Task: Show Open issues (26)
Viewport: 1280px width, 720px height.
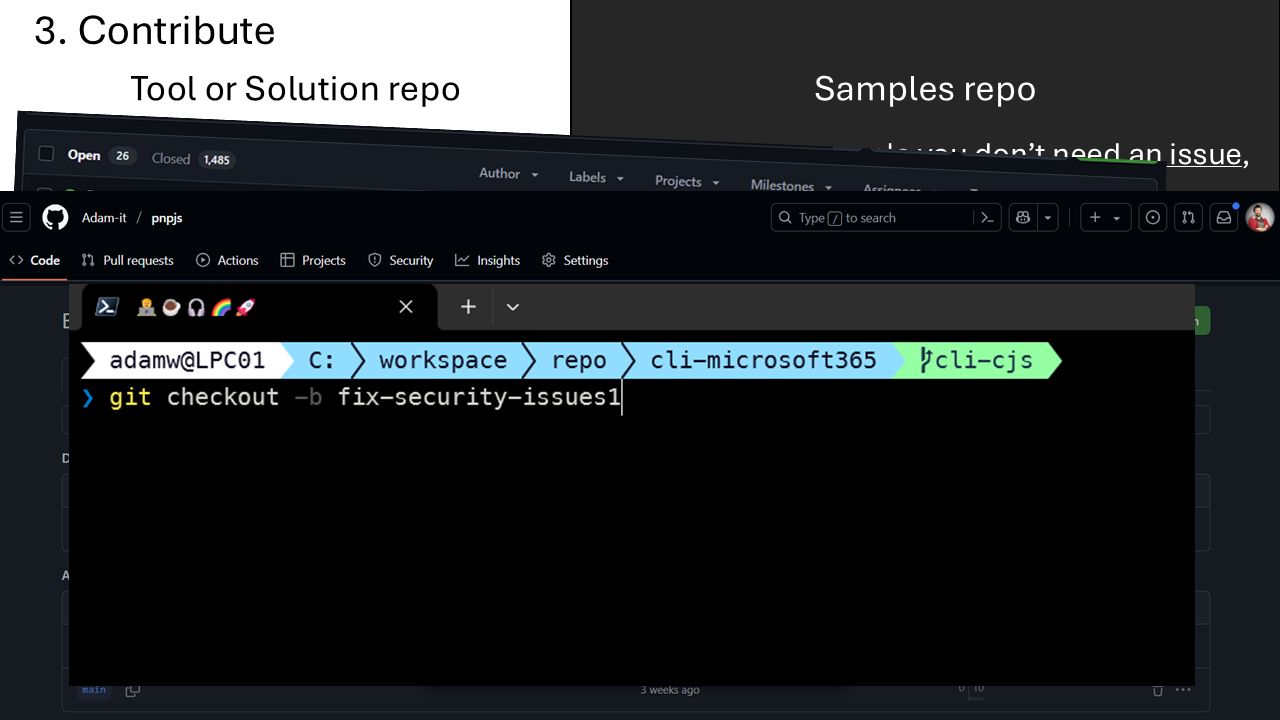Action: click(101, 156)
